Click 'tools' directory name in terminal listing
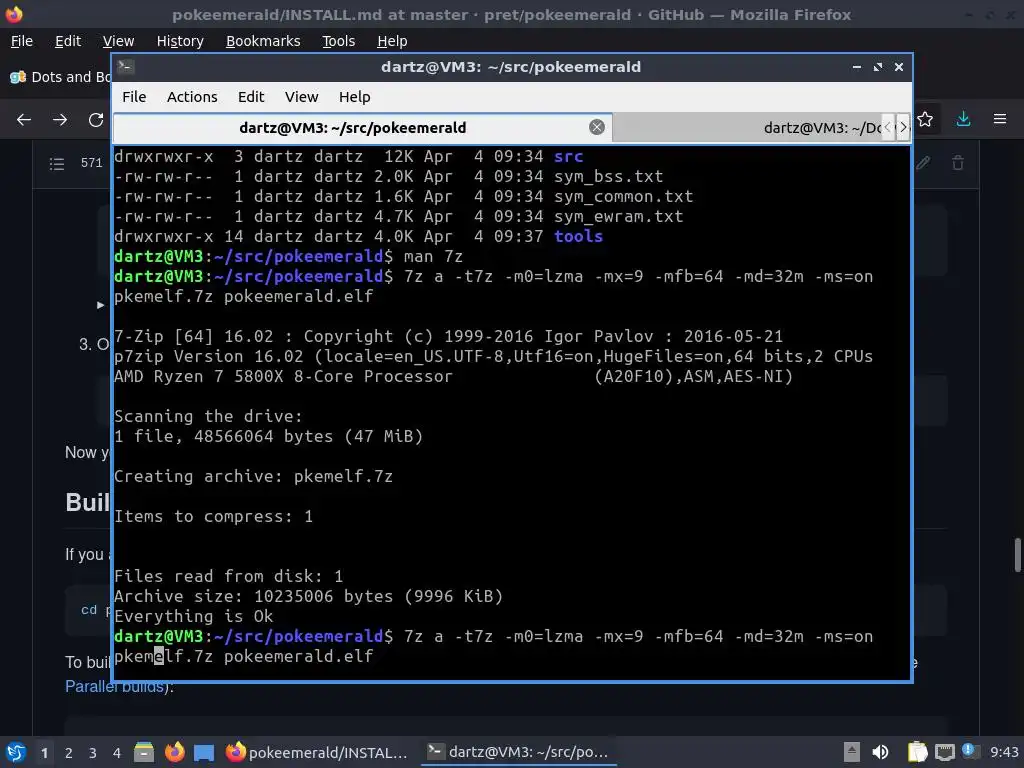Viewport: 1024px width, 768px height. (578, 236)
